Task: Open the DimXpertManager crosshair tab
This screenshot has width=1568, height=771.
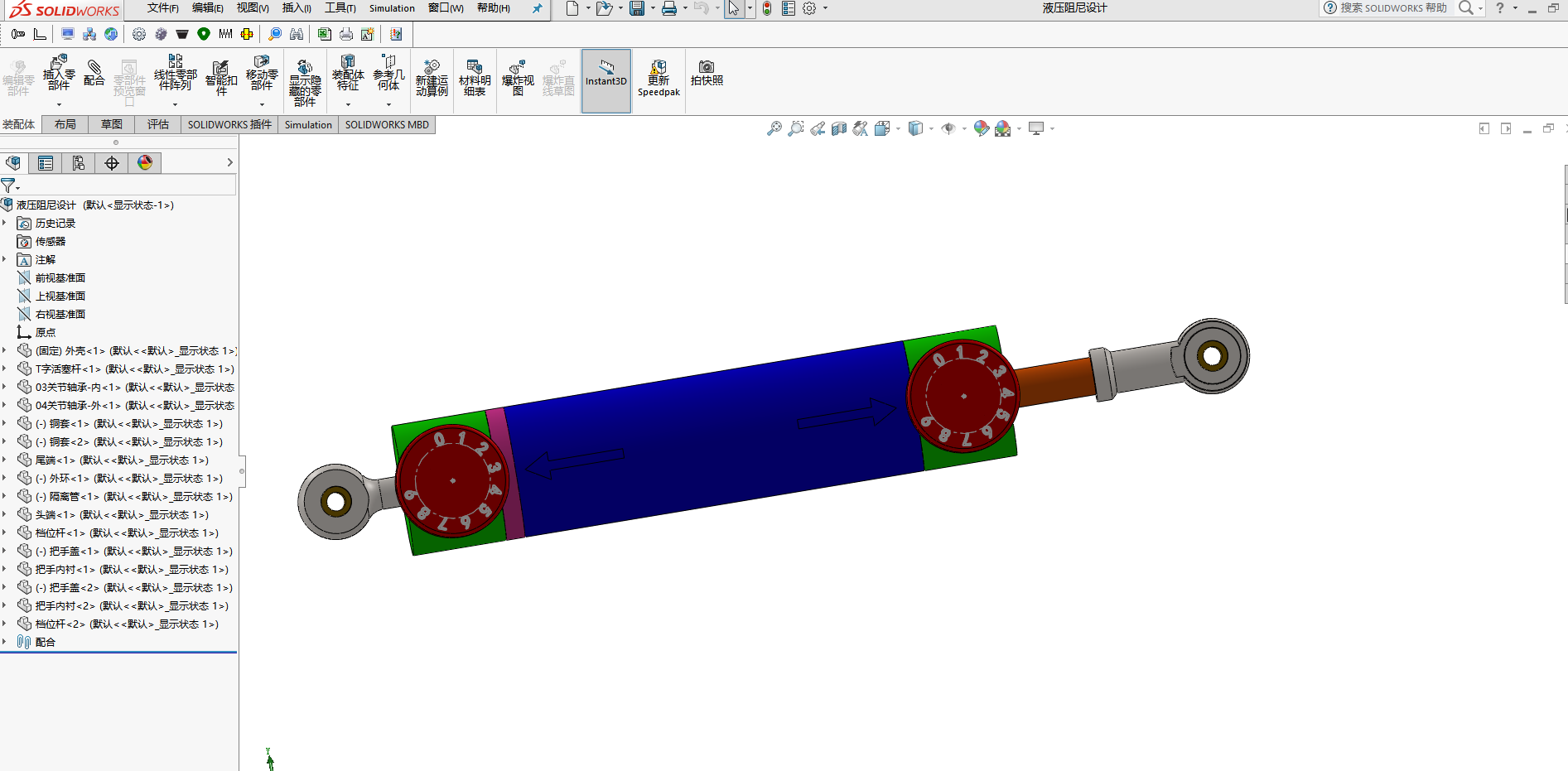Action: [x=112, y=163]
